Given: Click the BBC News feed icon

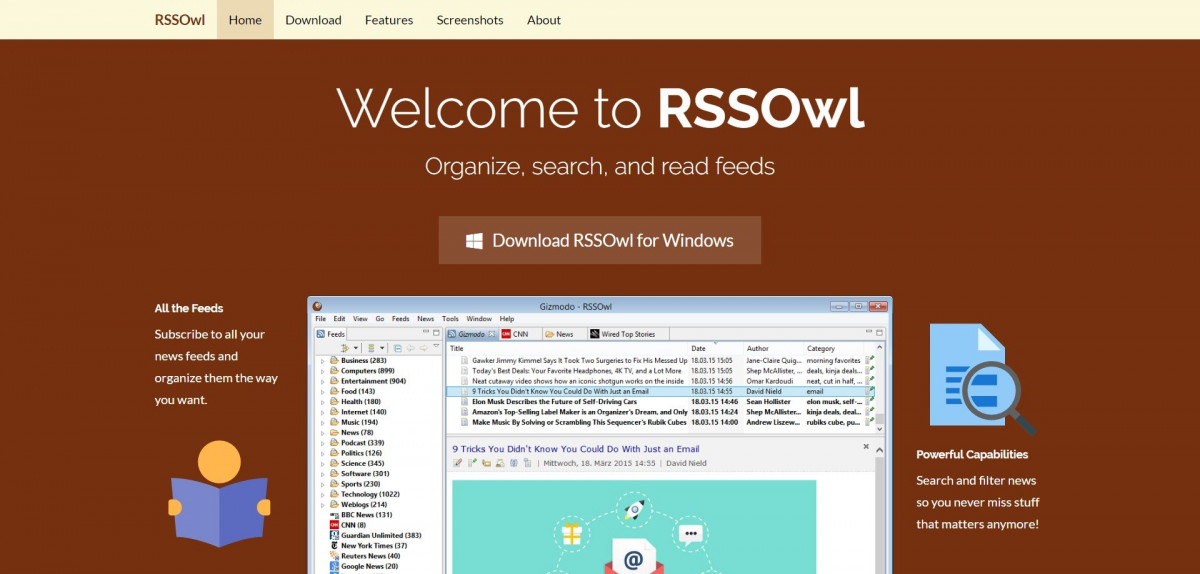Looking at the screenshot, I should [x=334, y=515].
